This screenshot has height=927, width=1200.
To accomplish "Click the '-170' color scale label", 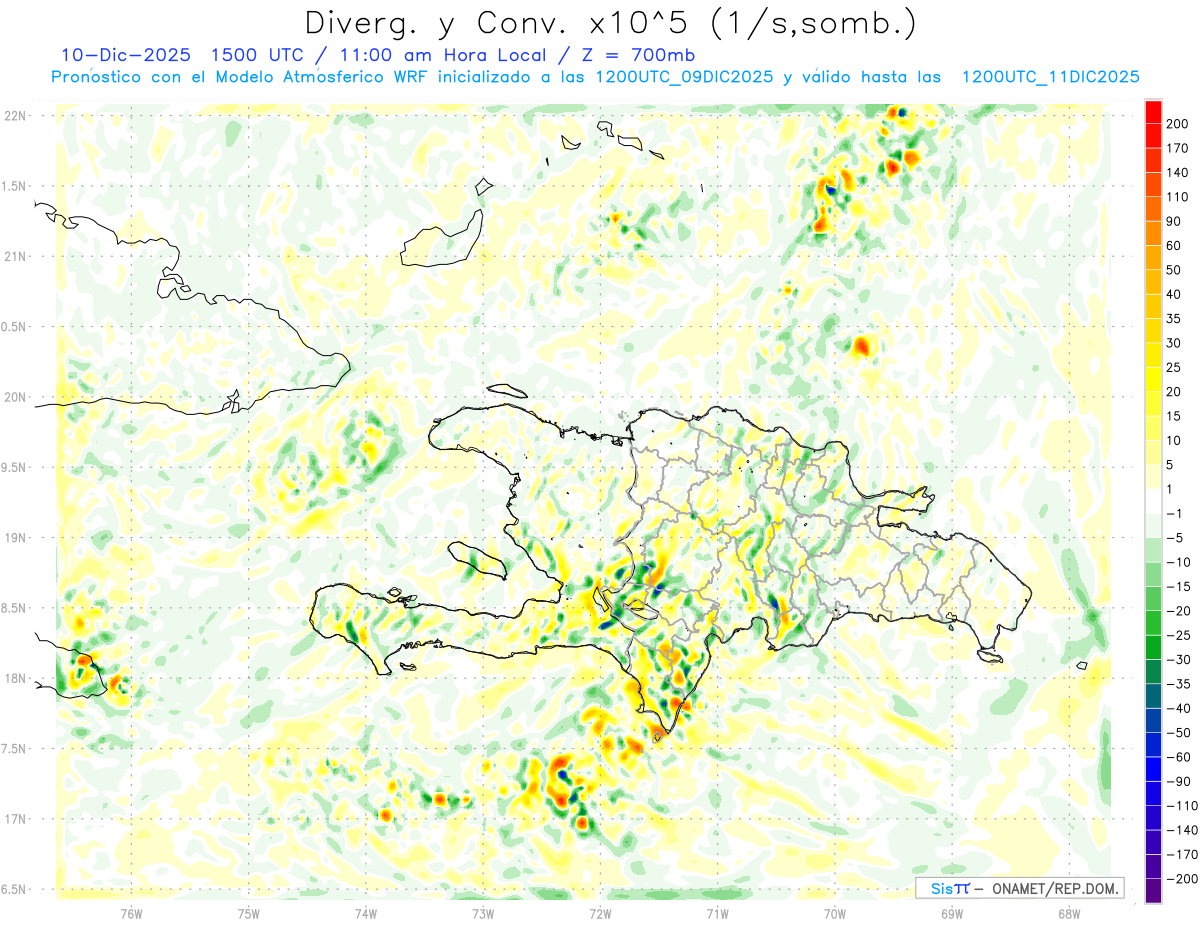I will pos(1181,854).
